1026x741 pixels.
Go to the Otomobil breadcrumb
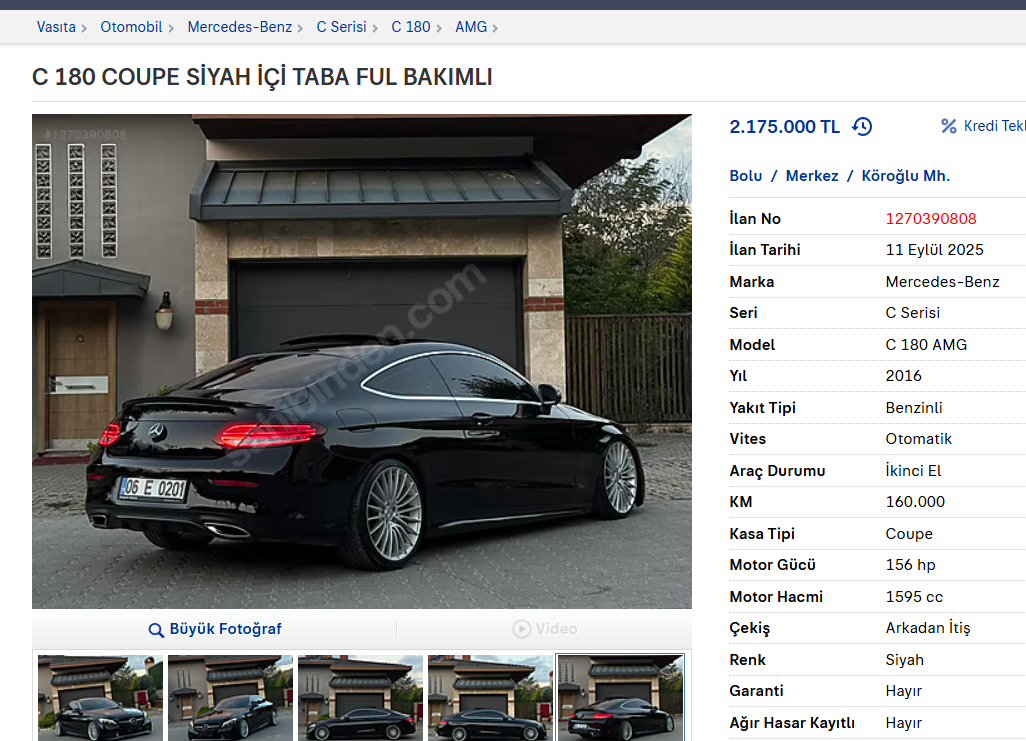tap(131, 27)
